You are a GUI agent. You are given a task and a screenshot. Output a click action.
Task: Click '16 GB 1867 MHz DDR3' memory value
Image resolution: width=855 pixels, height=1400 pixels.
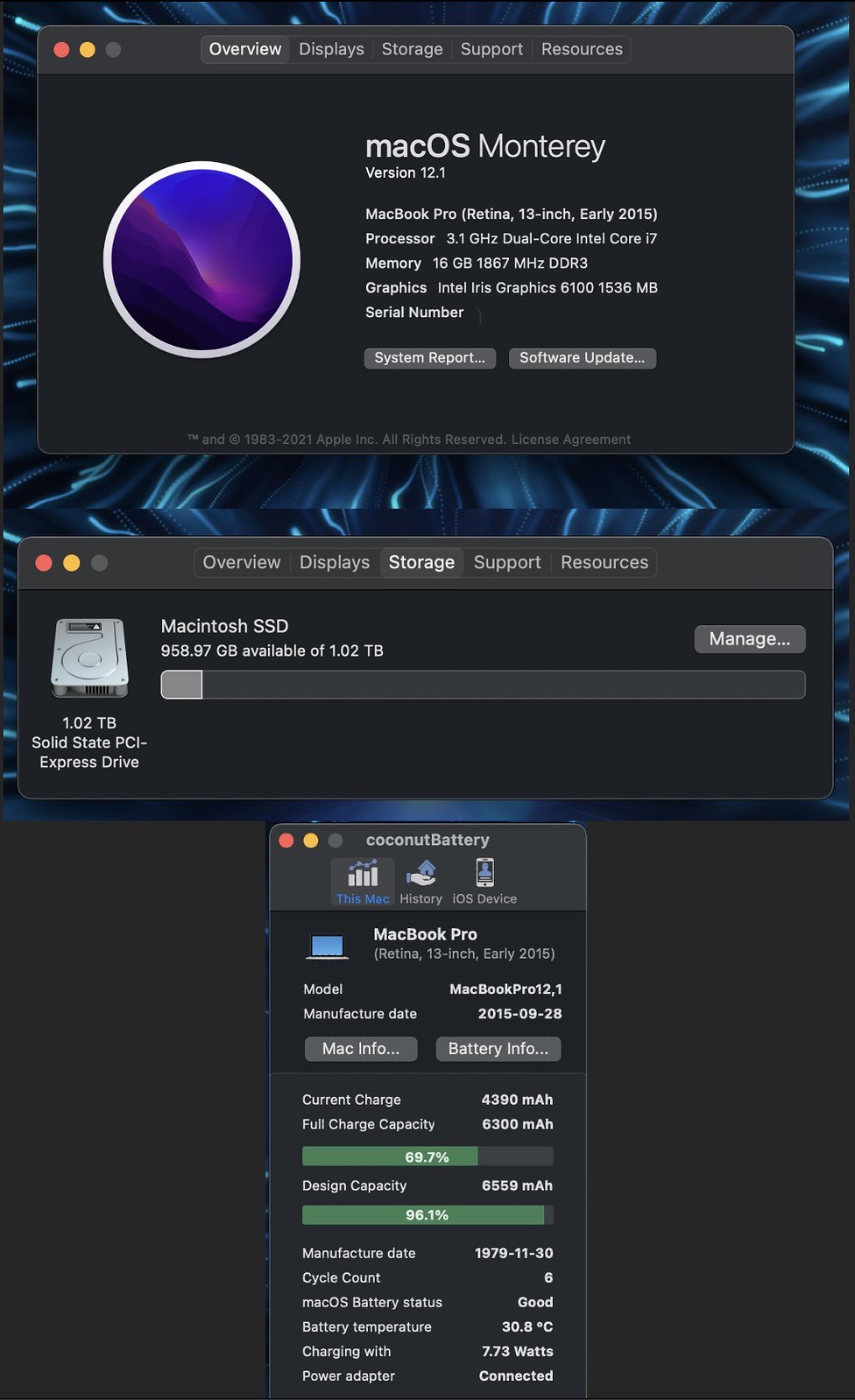click(510, 263)
